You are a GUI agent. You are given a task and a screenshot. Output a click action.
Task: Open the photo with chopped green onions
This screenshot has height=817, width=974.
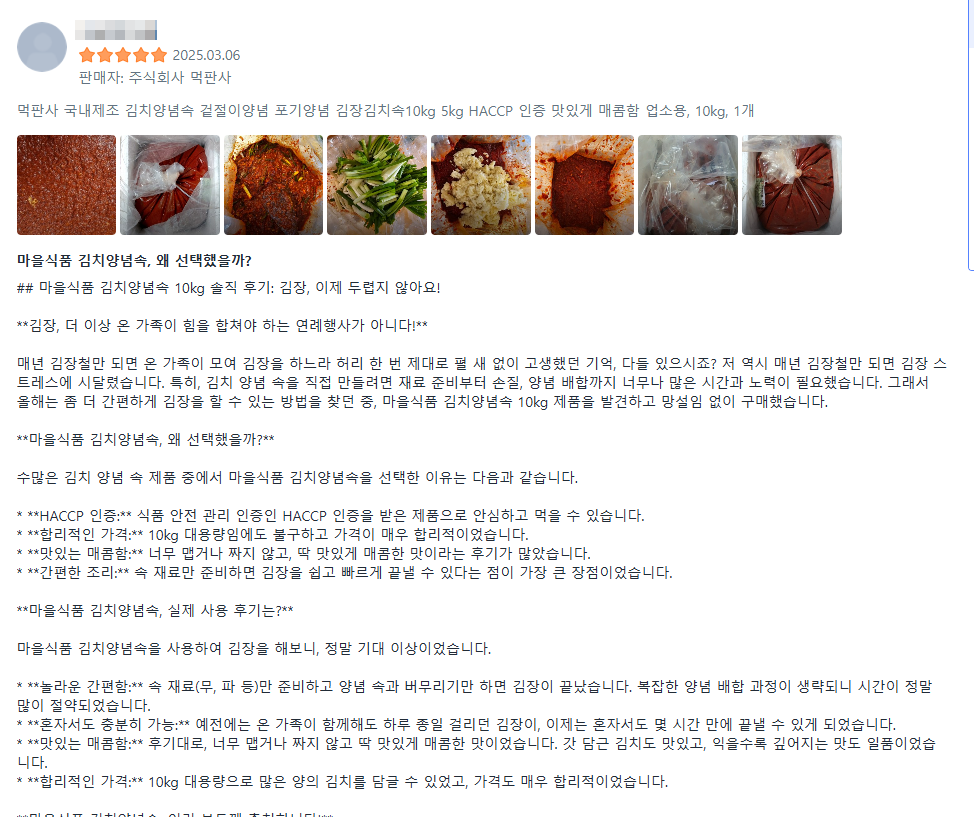377,185
